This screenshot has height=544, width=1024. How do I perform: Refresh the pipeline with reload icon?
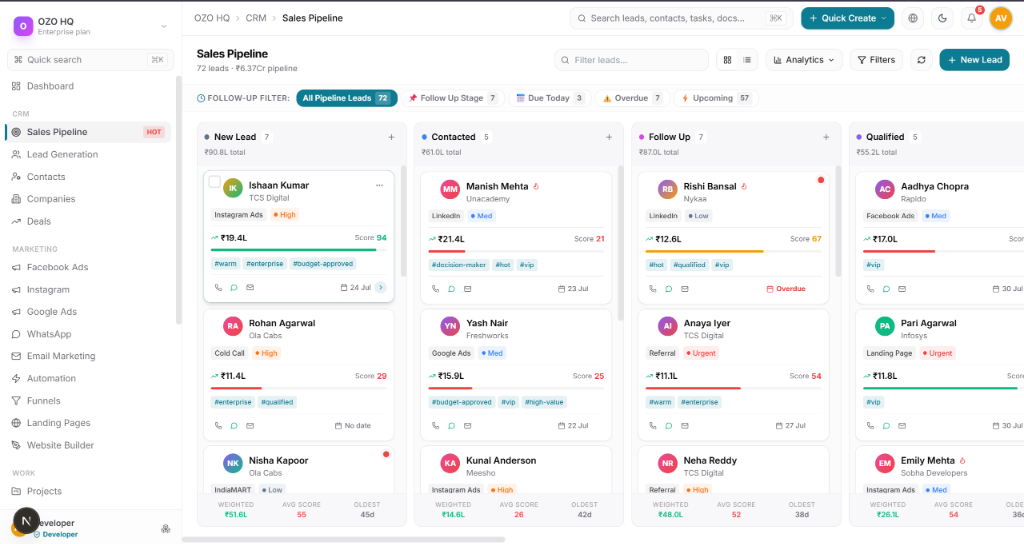point(921,60)
